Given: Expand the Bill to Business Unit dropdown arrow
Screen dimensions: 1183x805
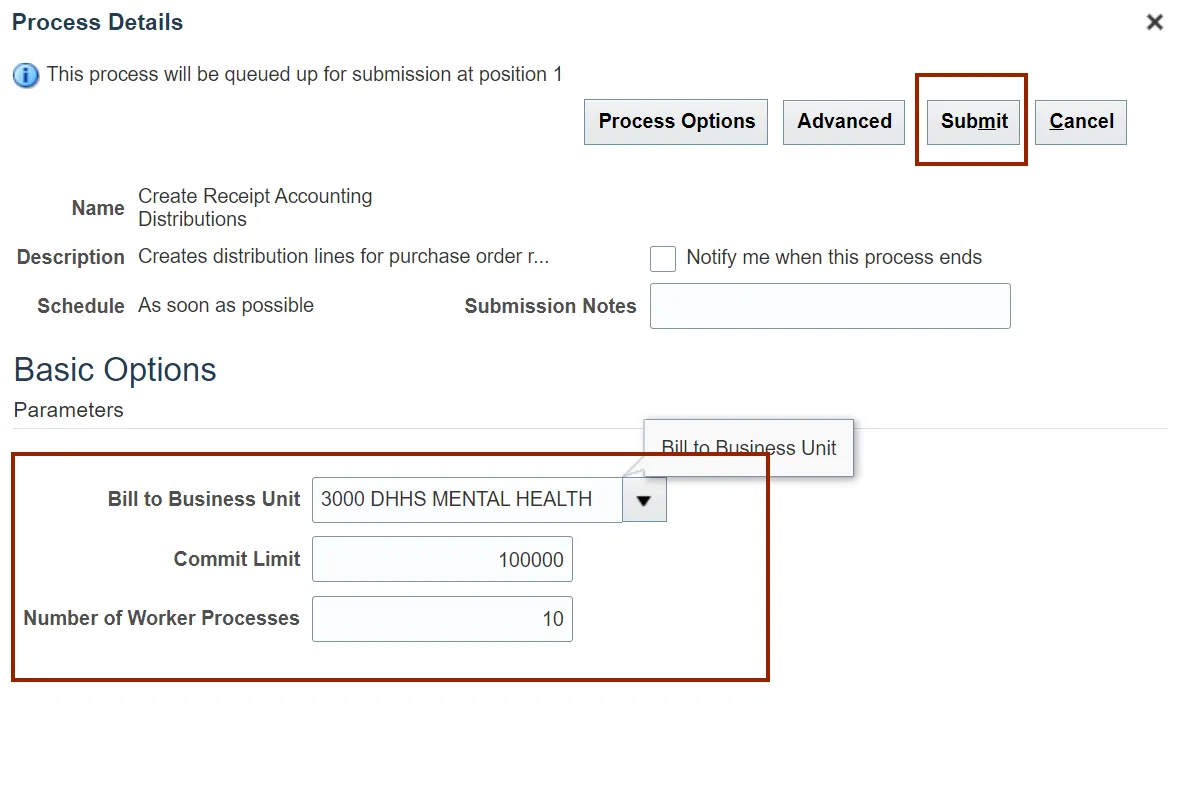Looking at the screenshot, I should pyautogui.click(x=644, y=500).
